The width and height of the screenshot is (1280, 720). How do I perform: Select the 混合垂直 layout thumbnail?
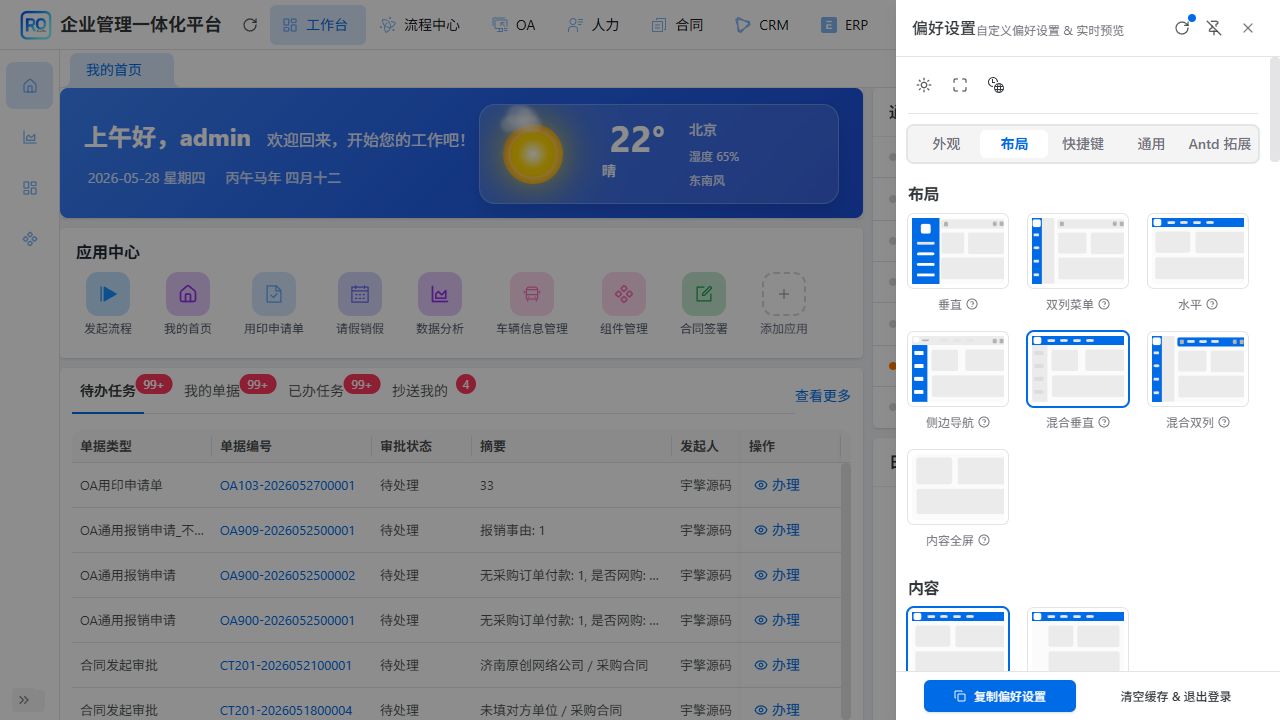(1078, 369)
